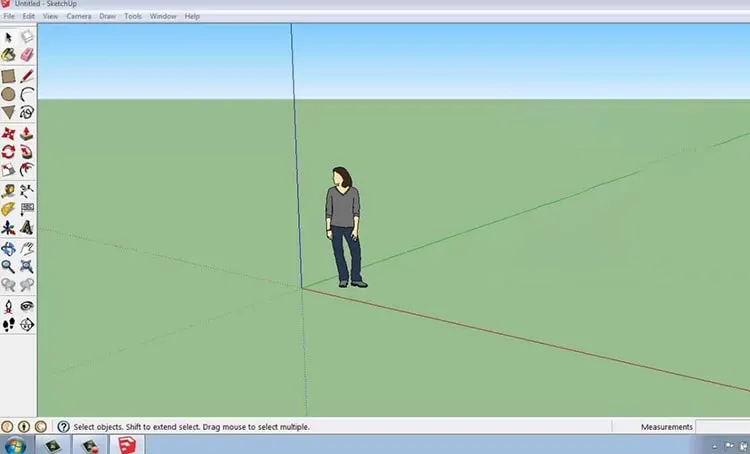Open the Windows Start button
750x454 pixels.
coord(14,445)
